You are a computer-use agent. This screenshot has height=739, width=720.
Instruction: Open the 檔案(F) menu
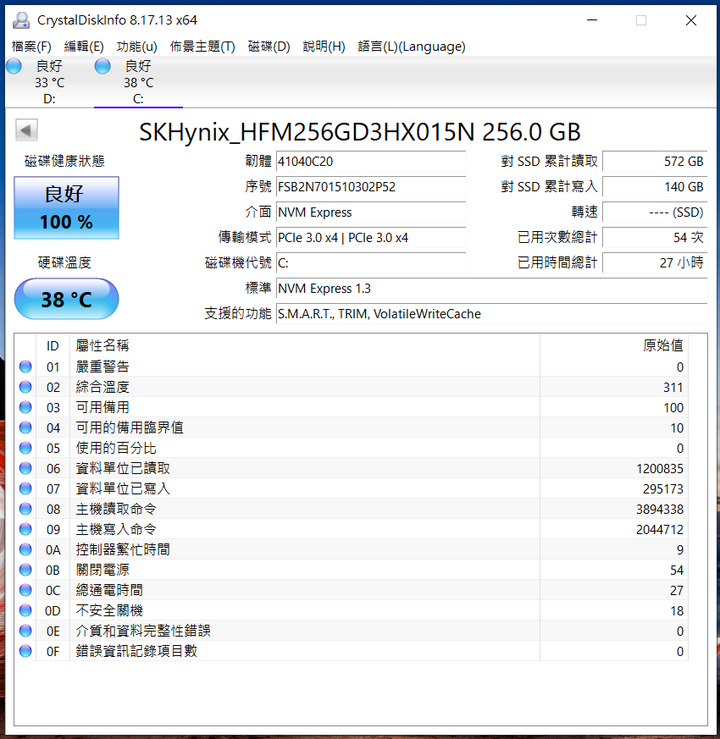point(32,46)
